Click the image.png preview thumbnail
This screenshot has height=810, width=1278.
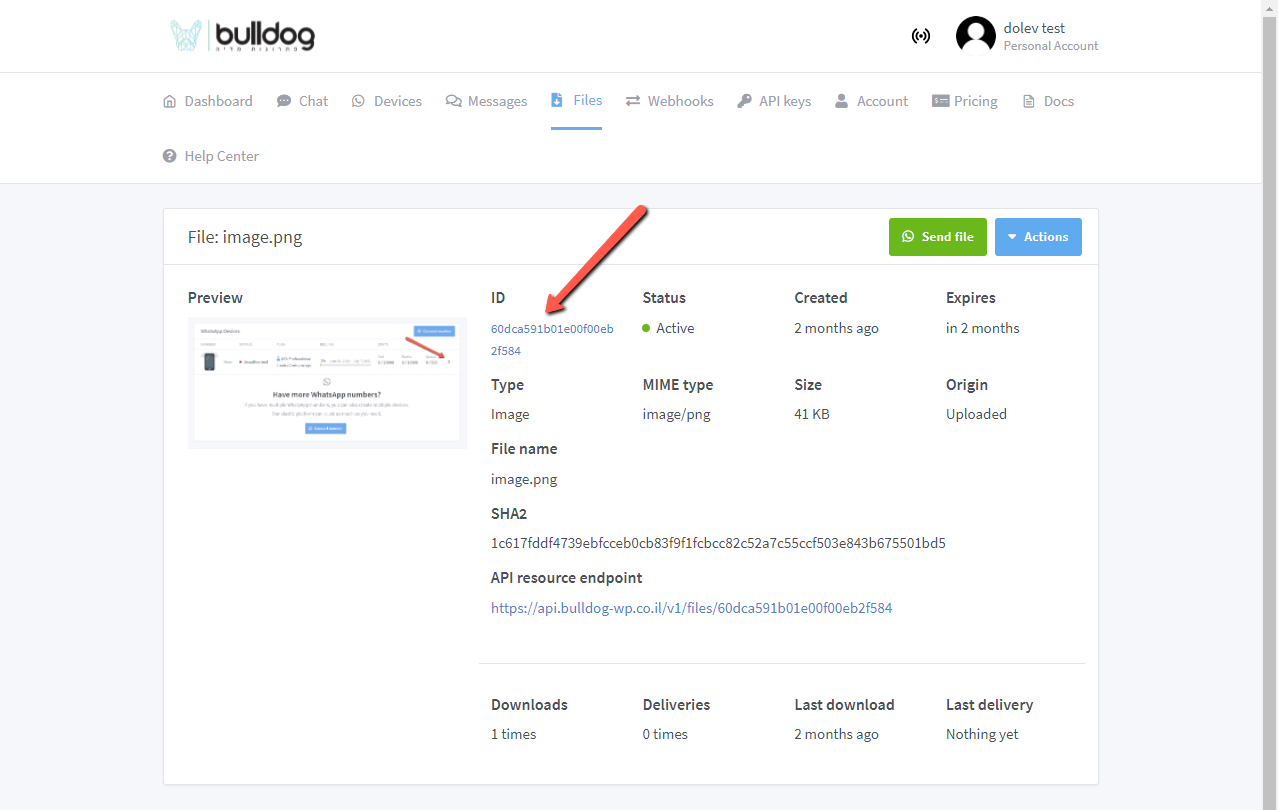[x=327, y=383]
